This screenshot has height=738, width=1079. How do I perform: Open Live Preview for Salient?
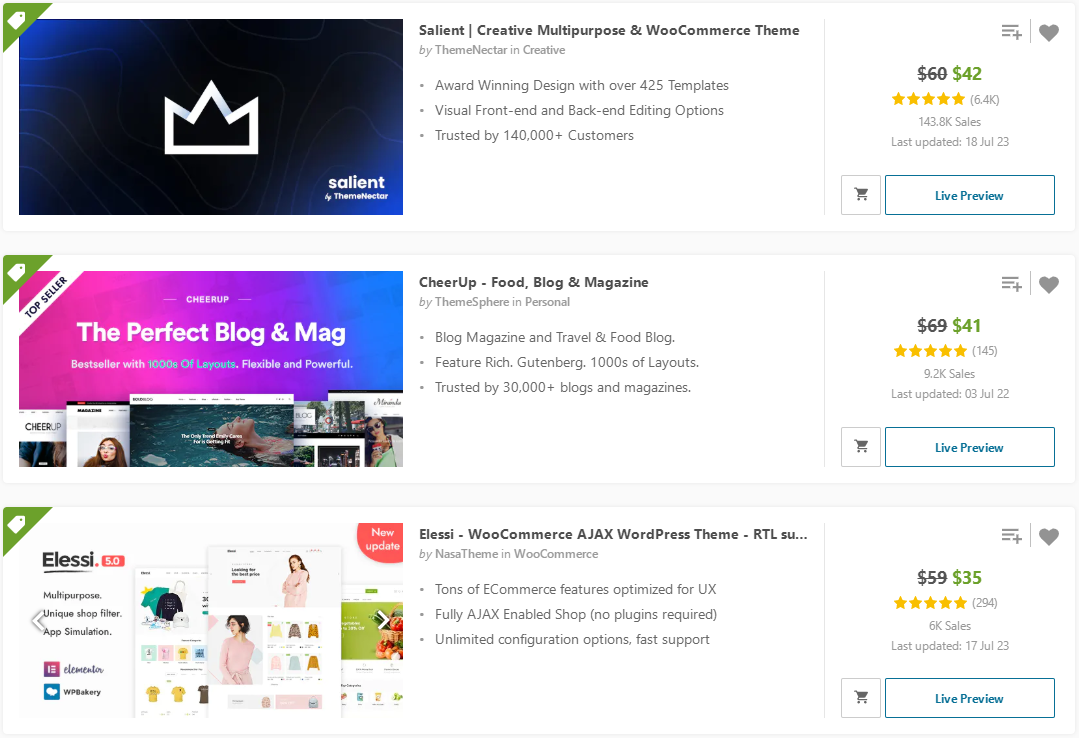coord(969,195)
